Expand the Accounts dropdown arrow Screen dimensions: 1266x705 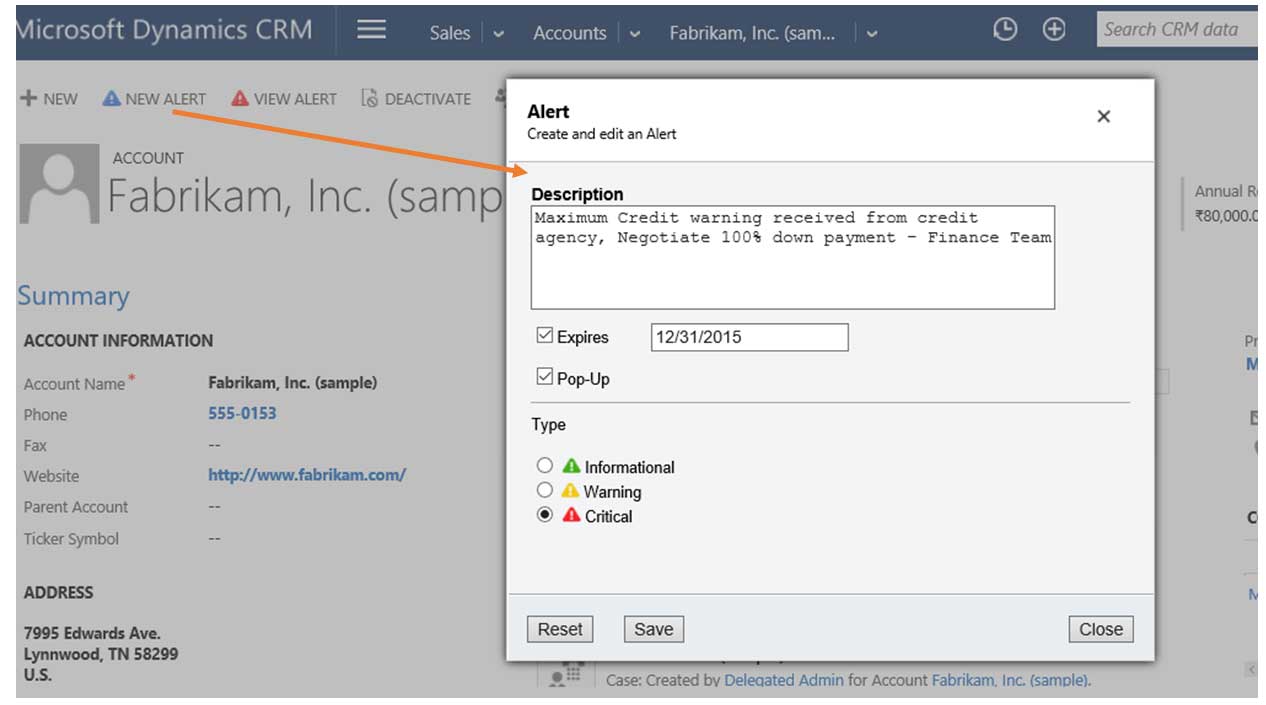tap(634, 33)
